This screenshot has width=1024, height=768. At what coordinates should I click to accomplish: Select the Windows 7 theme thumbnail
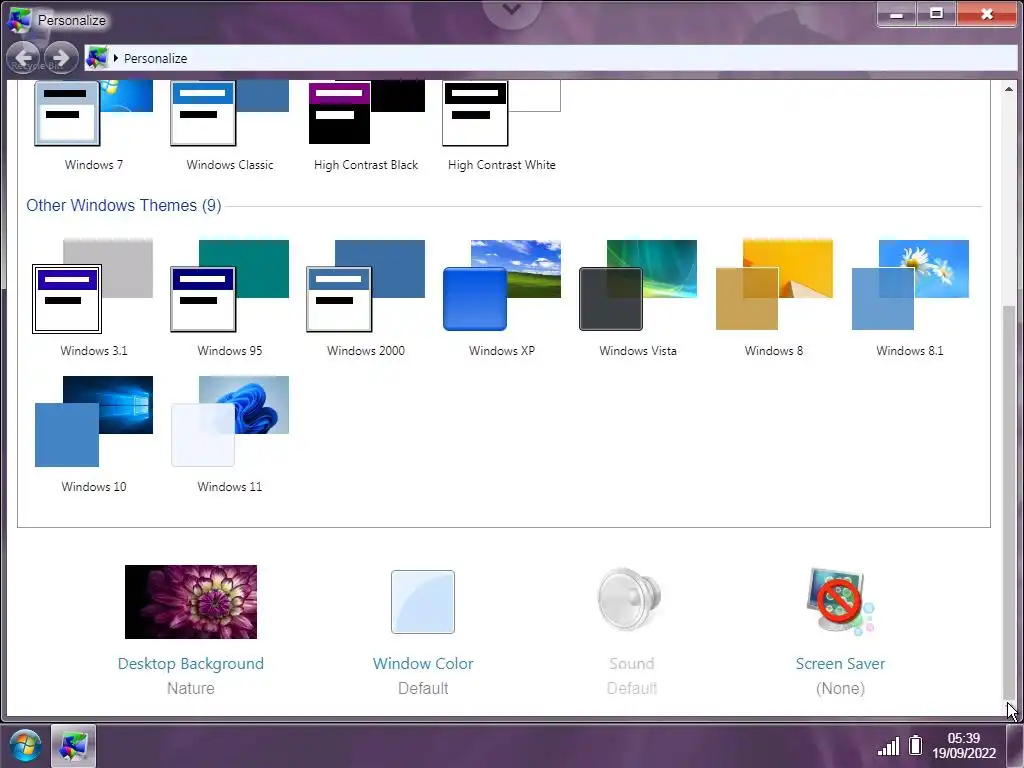click(93, 112)
